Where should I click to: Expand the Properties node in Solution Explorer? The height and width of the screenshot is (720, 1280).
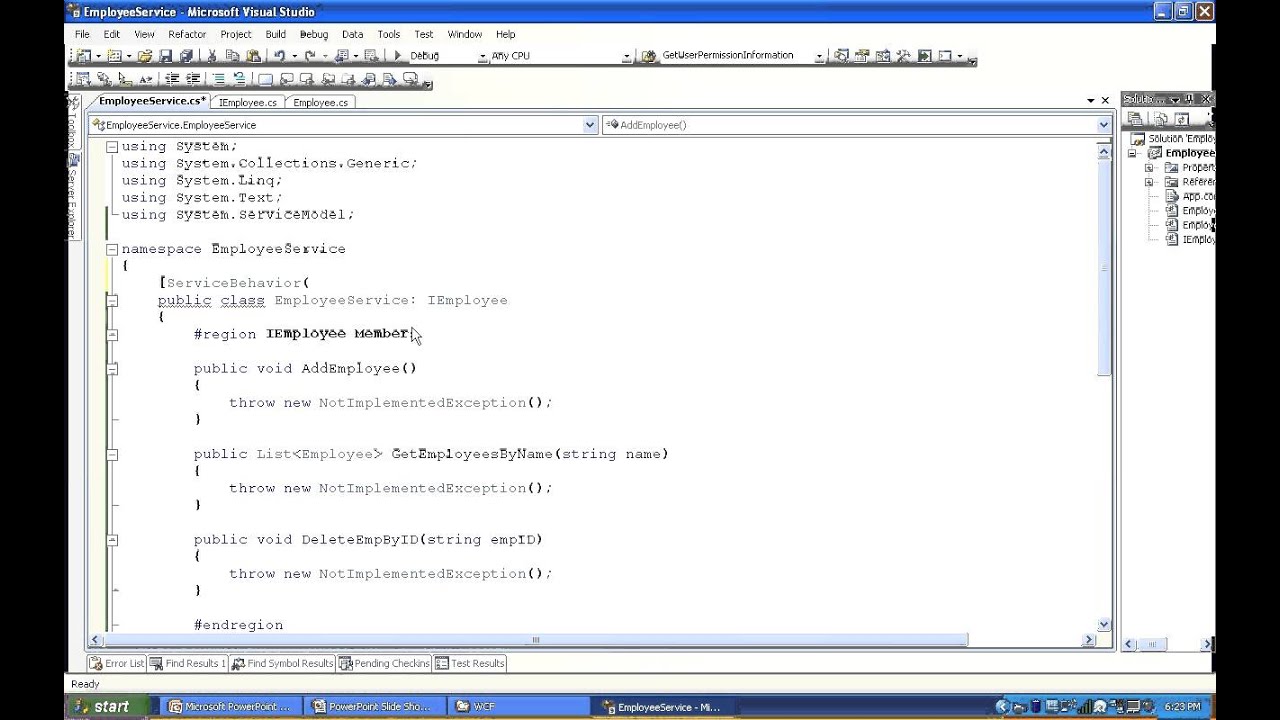1149,168
